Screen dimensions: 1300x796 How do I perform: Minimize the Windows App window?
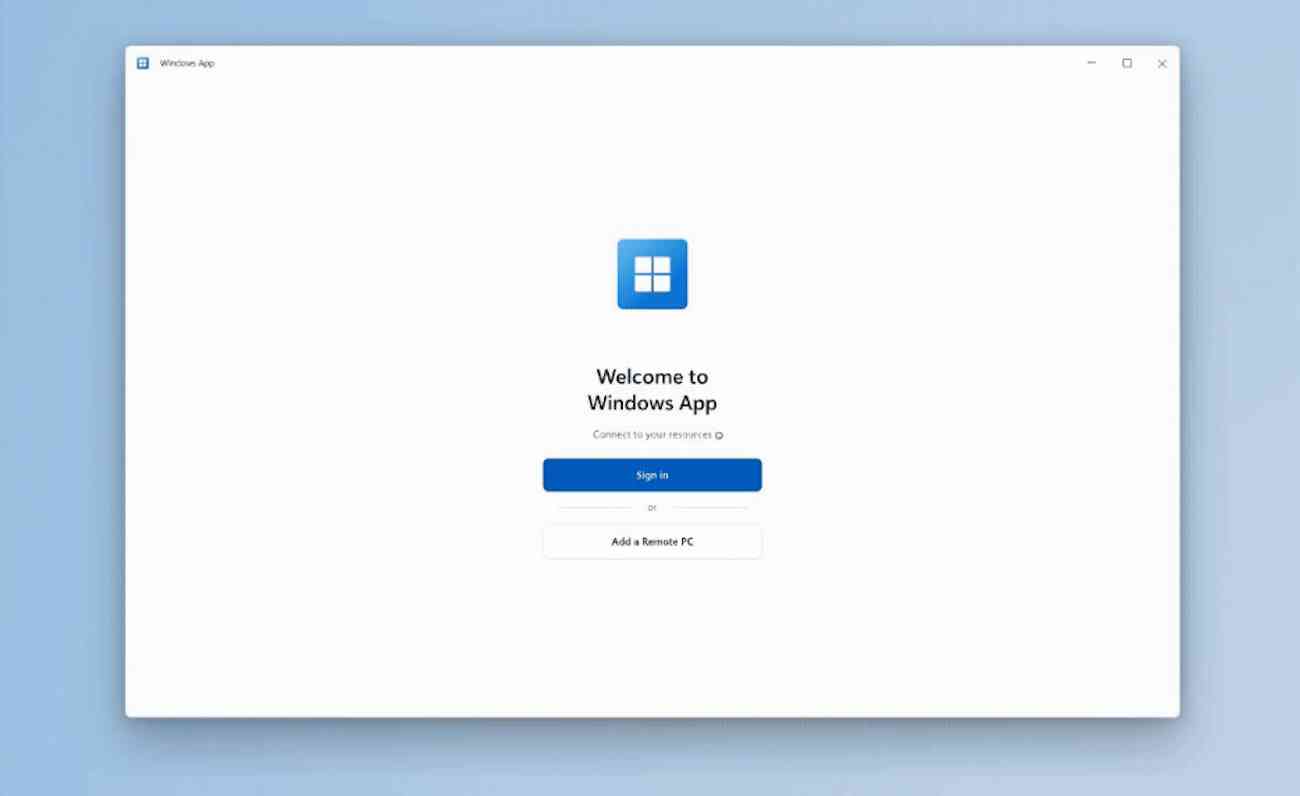1091,63
